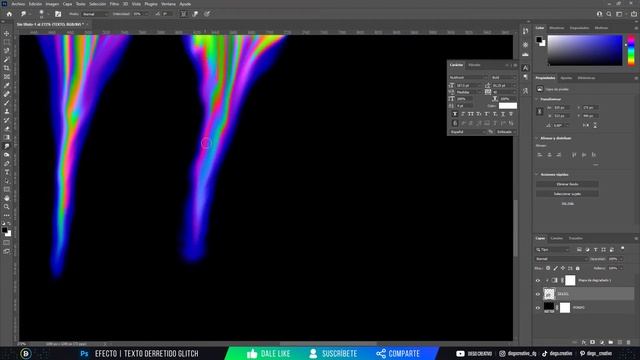Select the Smudge tool in toolbar
This screenshot has width=640, height=360.
(7, 146)
